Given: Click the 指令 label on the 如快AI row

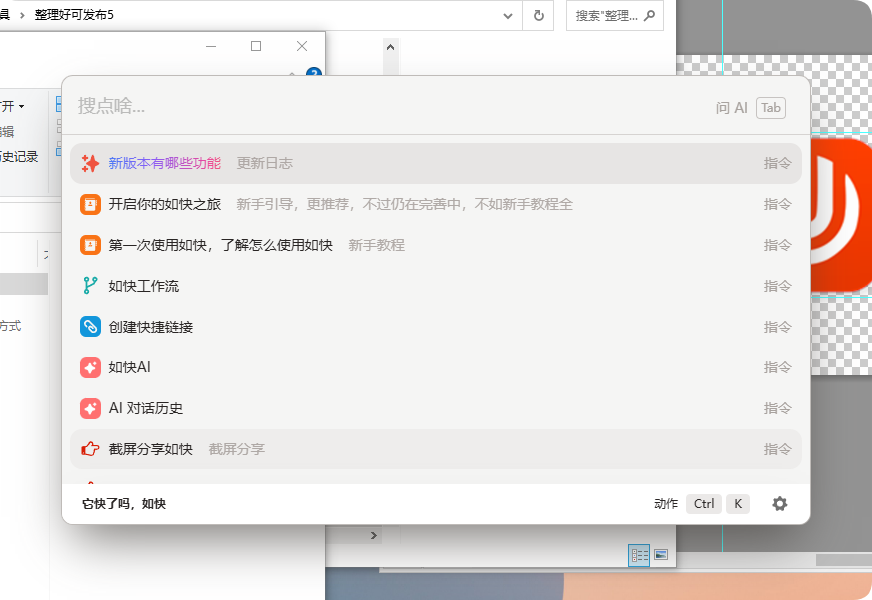Looking at the screenshot, I should (x=777, y=368).
